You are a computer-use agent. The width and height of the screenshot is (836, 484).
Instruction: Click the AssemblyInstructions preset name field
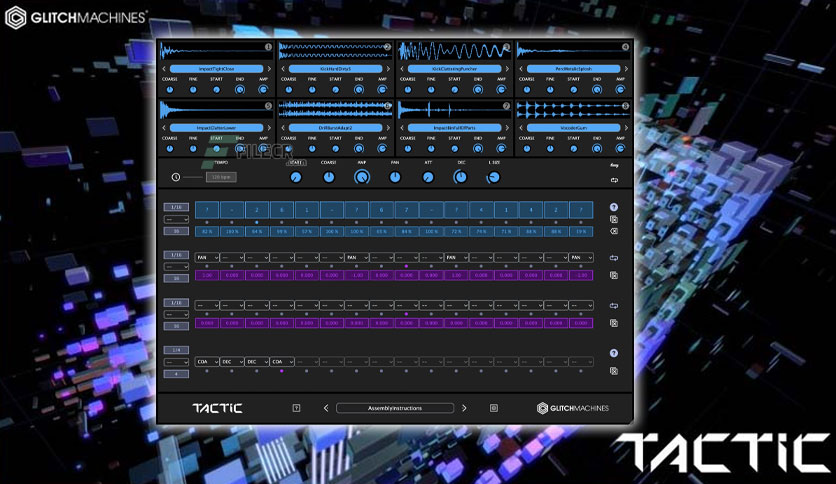(395, 408)
